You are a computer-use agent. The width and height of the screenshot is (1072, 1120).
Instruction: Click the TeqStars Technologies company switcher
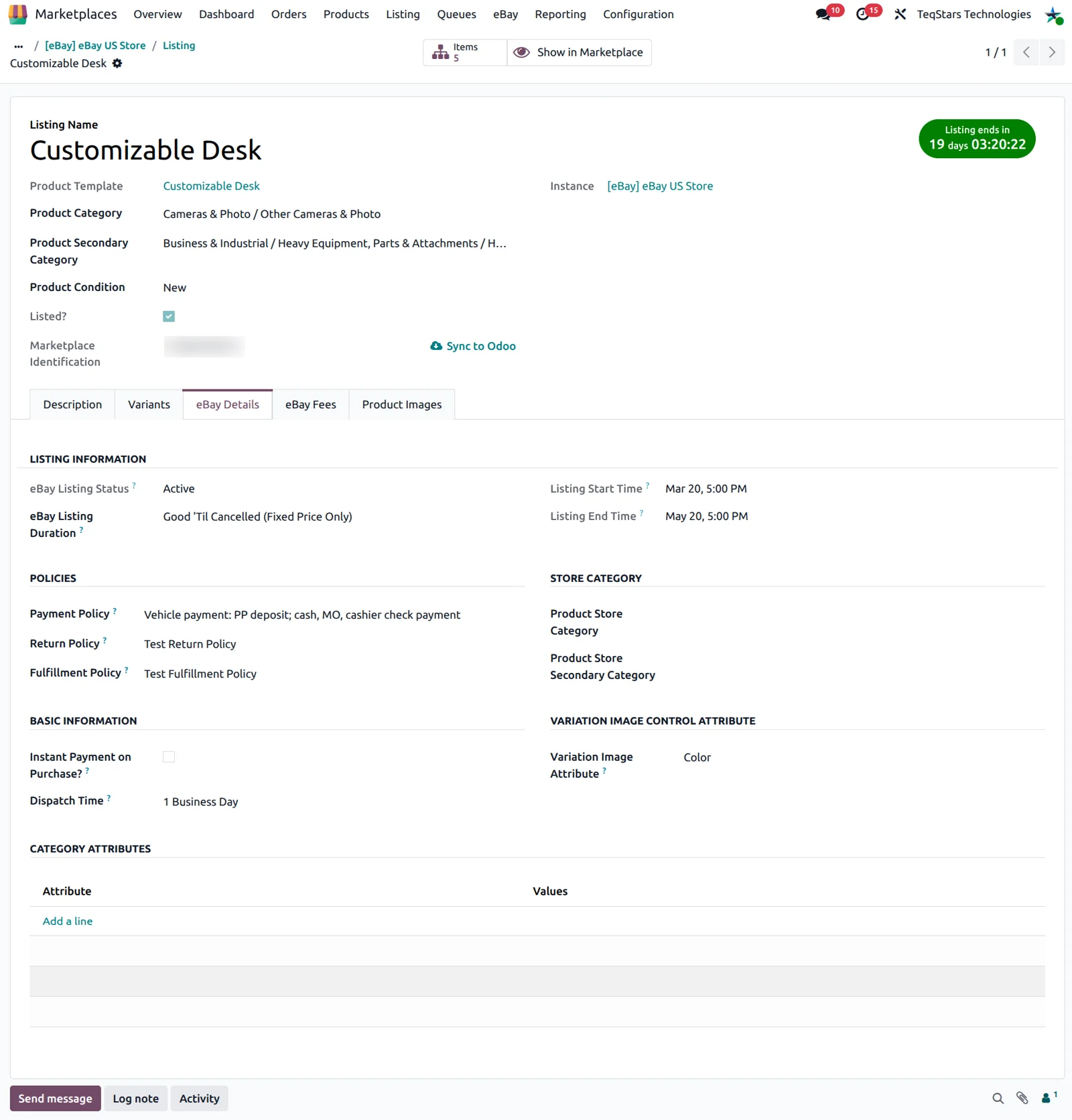point(974,14)
